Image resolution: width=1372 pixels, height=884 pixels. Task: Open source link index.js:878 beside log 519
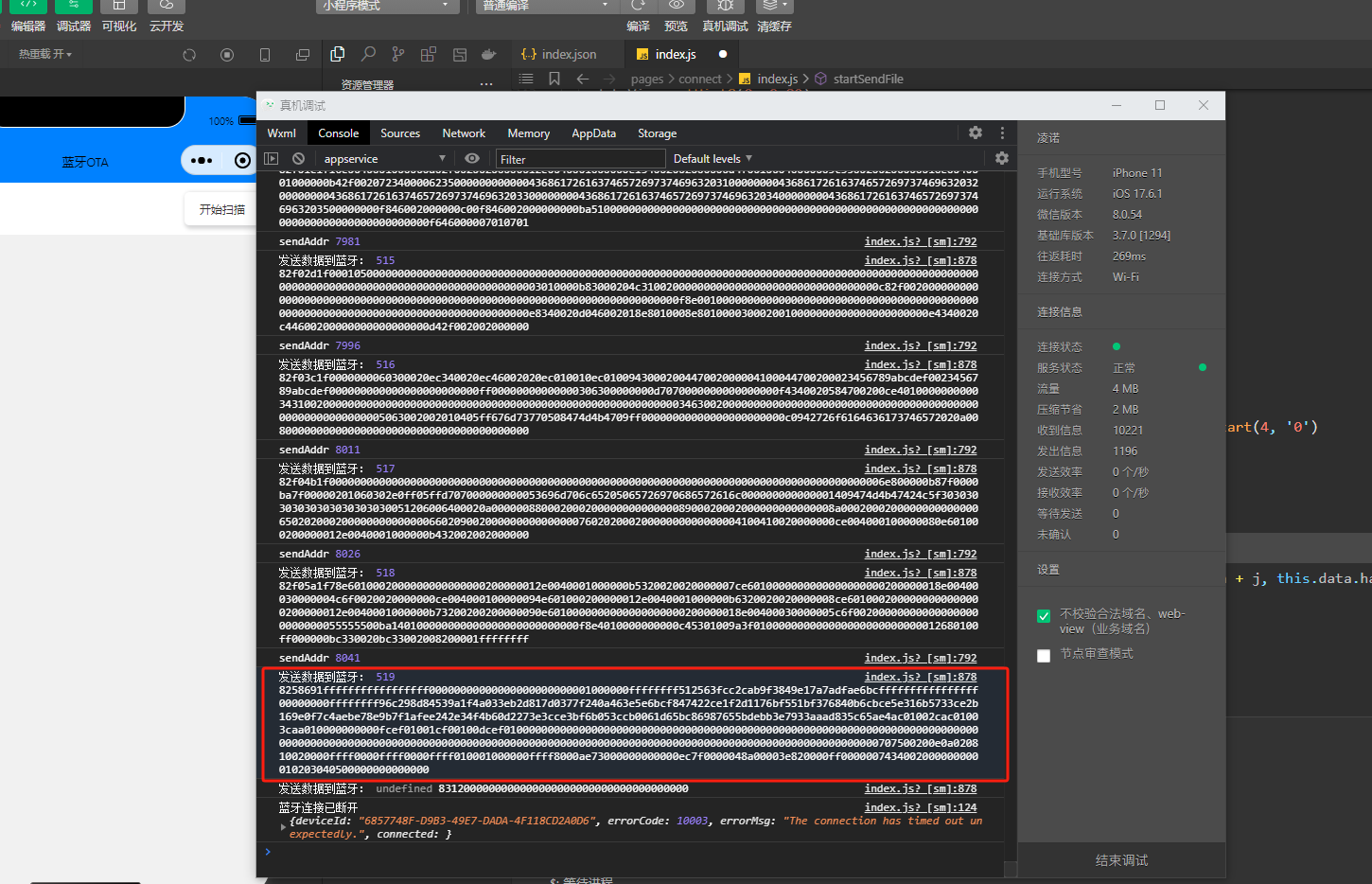921,677
